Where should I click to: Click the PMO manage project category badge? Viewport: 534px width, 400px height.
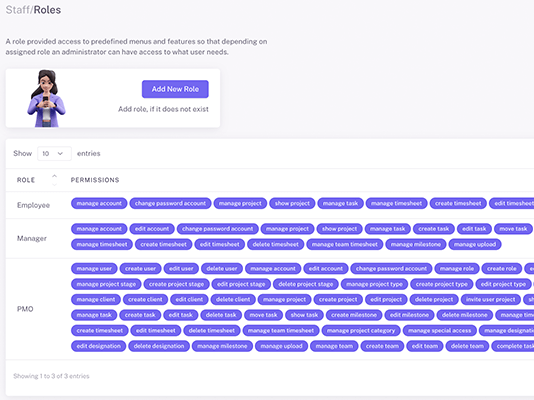pos(361,331)
